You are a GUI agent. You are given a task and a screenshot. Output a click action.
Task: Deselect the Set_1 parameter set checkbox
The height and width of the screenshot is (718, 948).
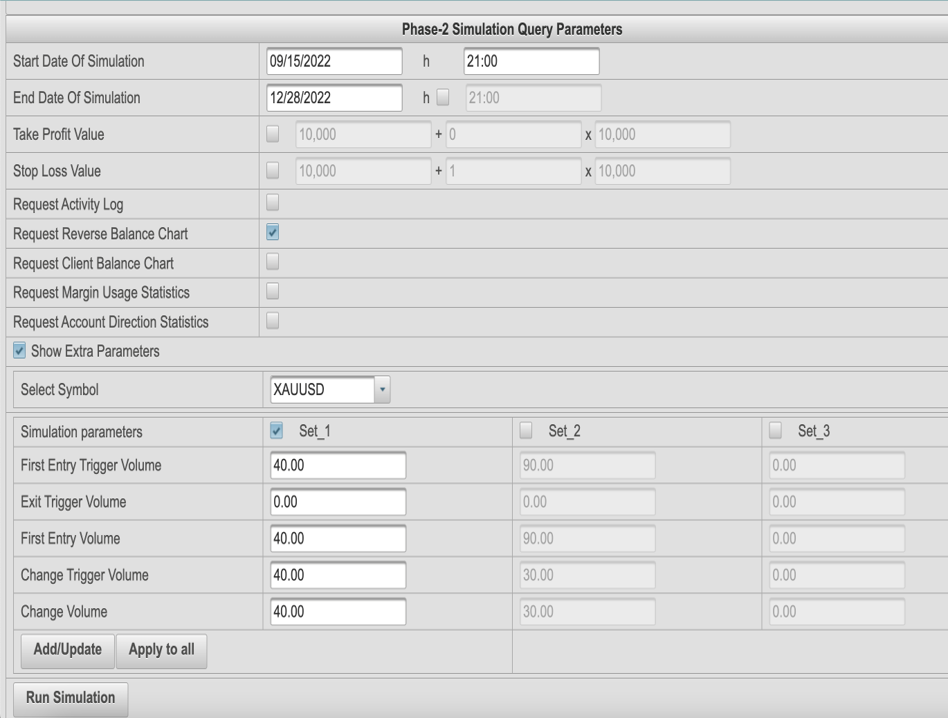click(277, 431)
